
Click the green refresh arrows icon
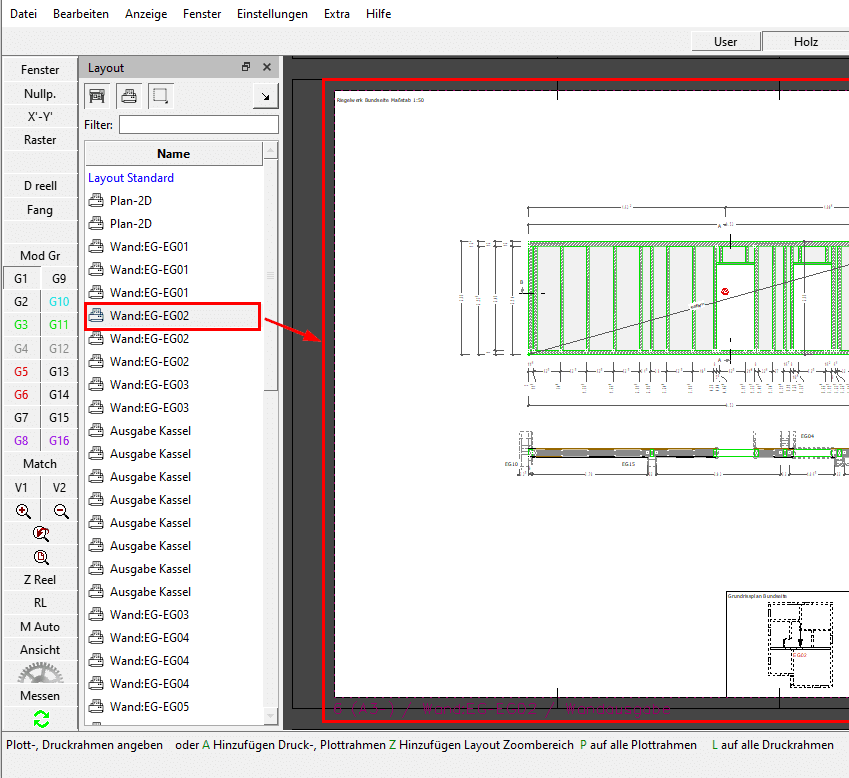pos(41,719)
